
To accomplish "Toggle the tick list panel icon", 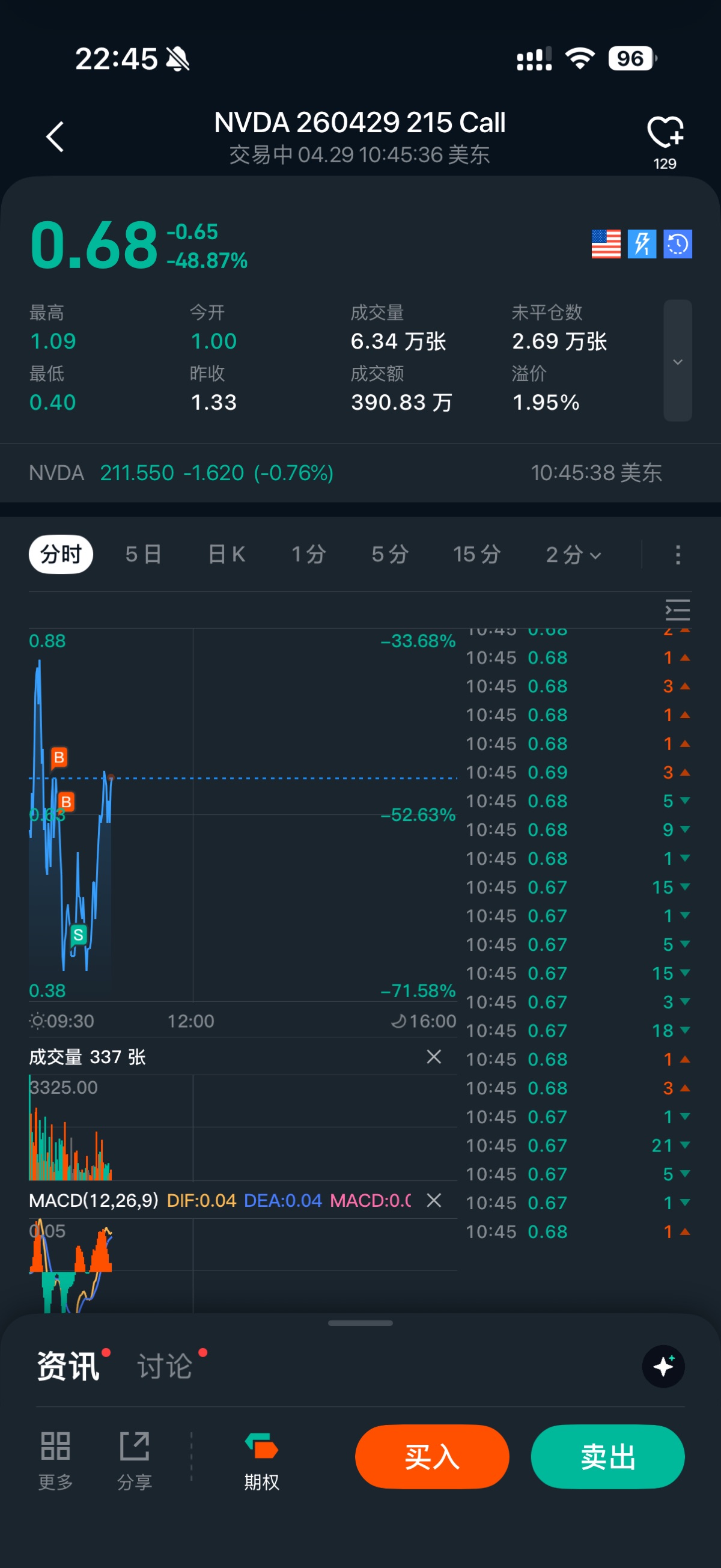I will coord(677,610).
